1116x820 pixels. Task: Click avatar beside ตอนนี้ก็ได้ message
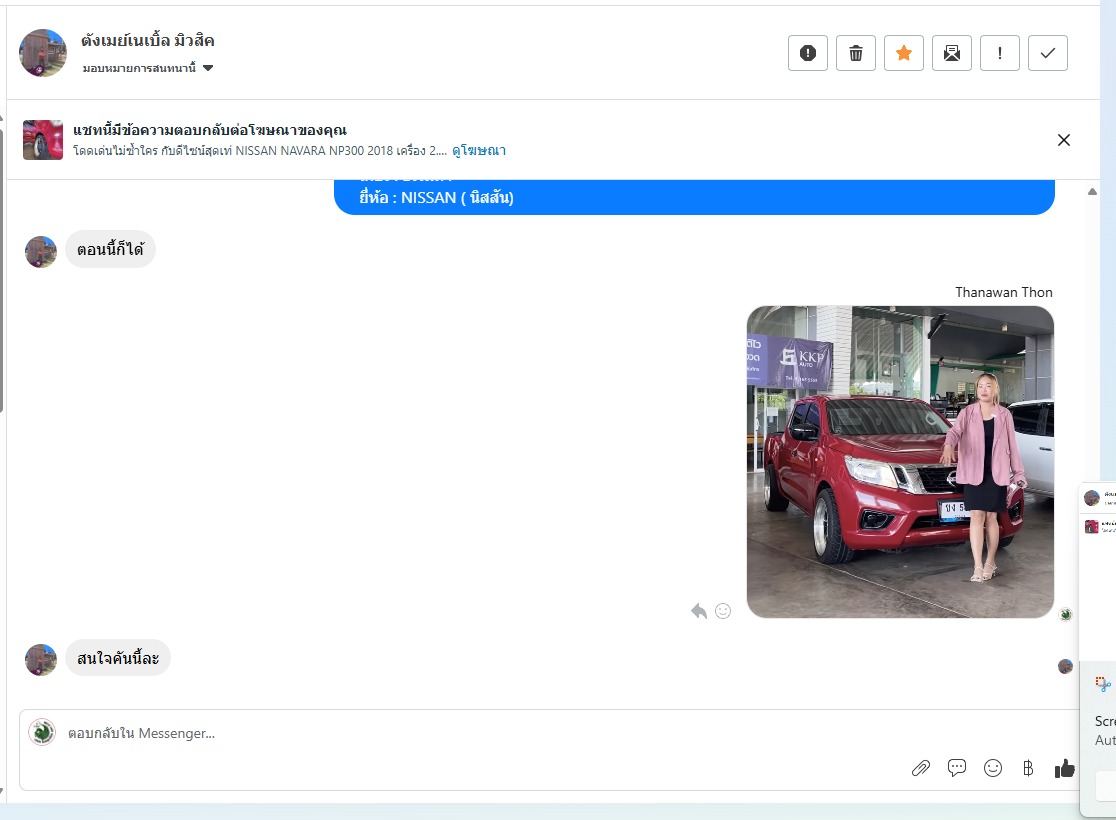tap(41, 252)
